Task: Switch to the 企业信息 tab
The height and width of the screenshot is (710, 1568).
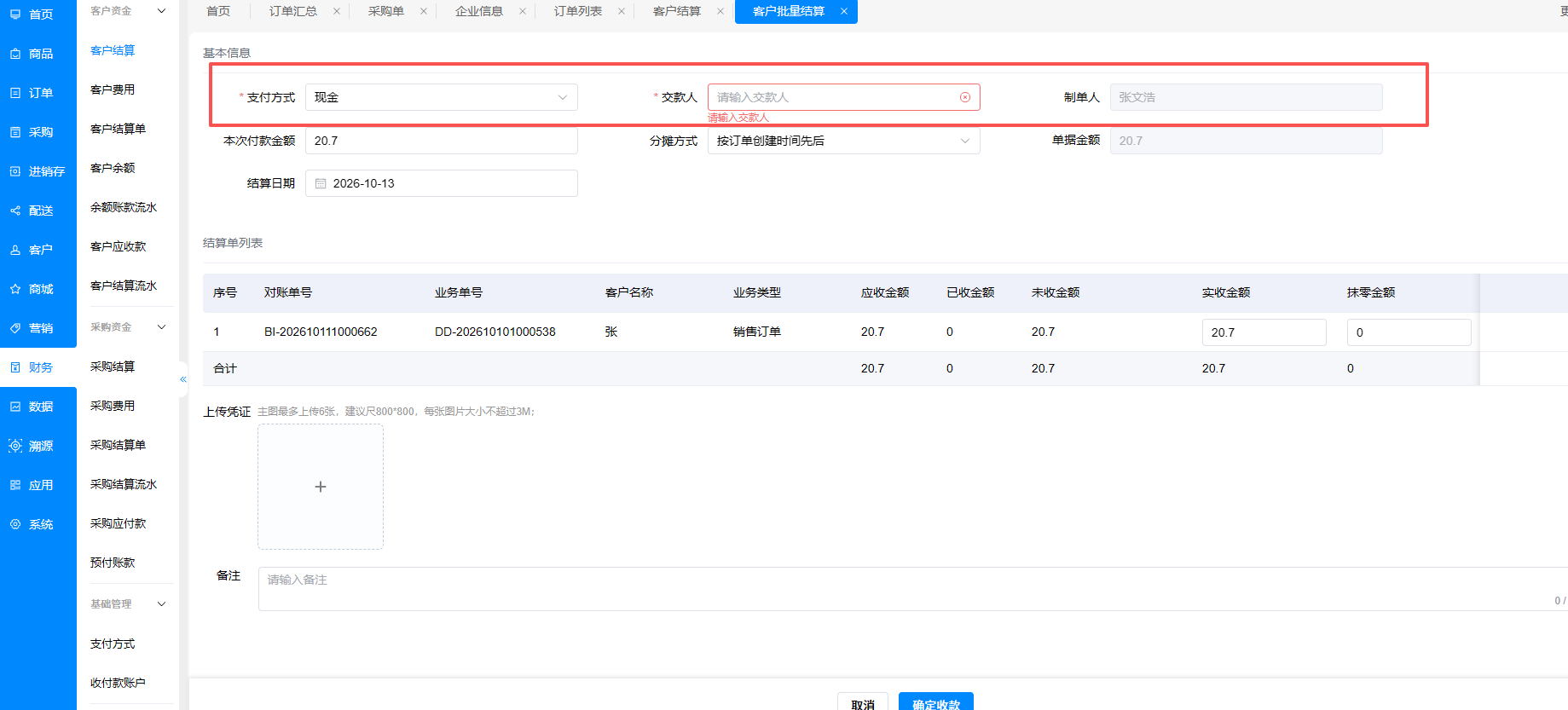Action: [479, 11]
